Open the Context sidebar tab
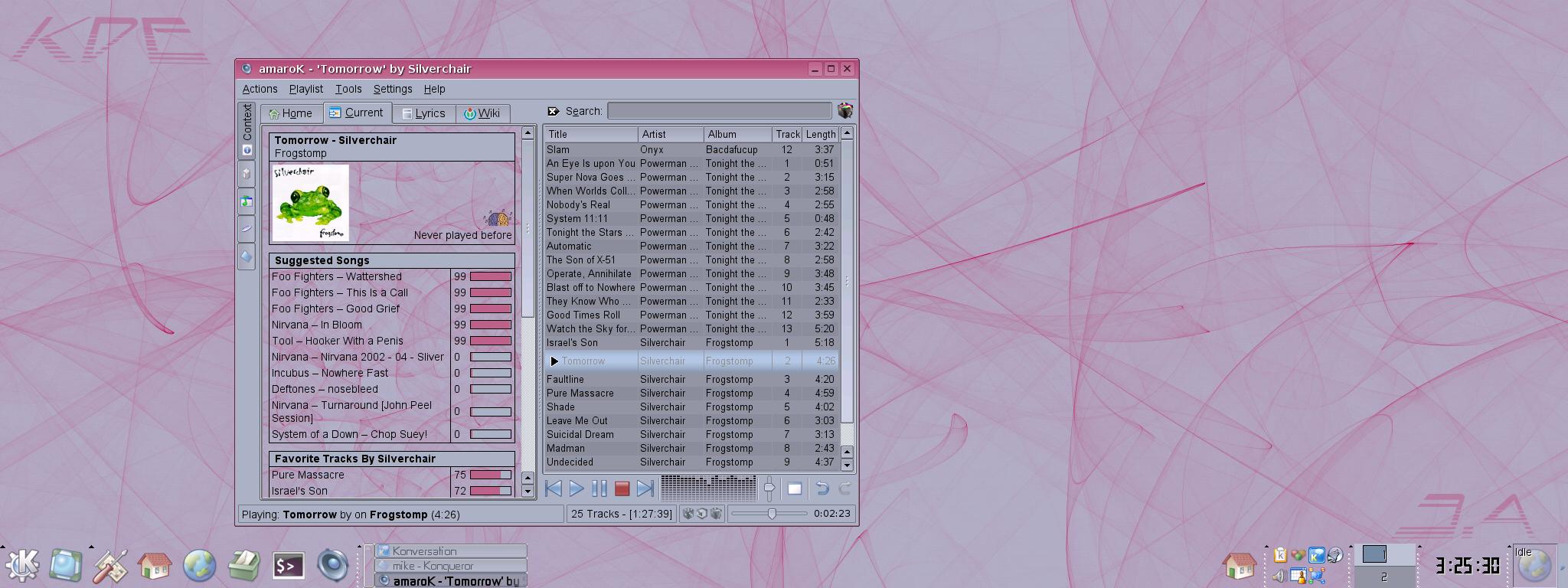The height and width of the screenshot is (588, 1568). pyautogui.click(x=247, y=130)
